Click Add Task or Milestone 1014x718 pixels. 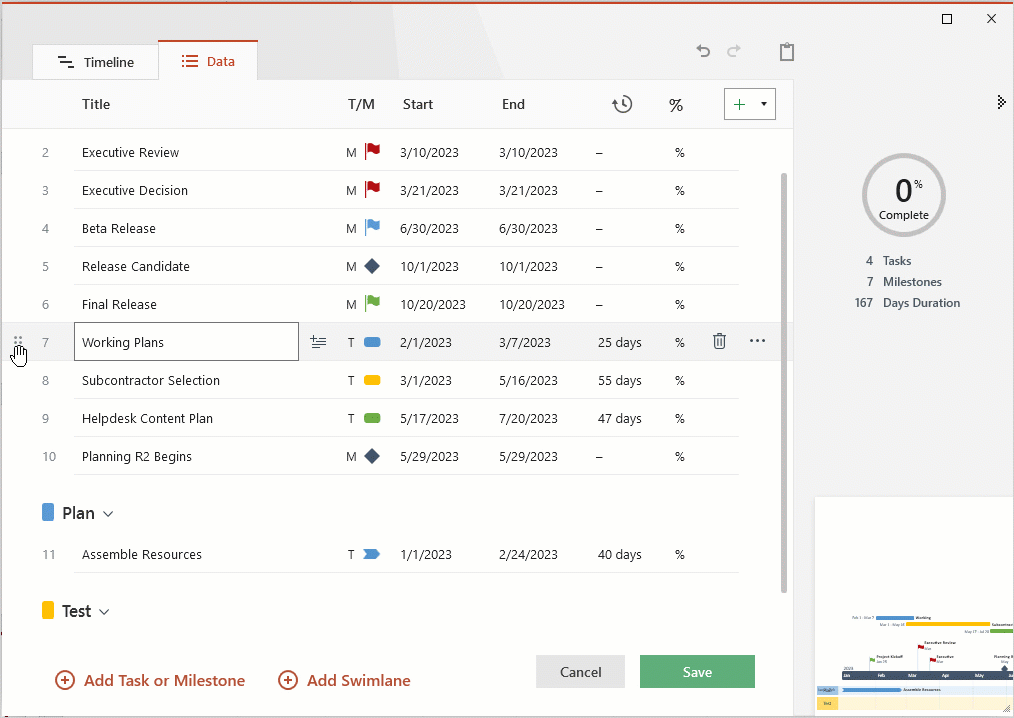[x=150, y=680]
